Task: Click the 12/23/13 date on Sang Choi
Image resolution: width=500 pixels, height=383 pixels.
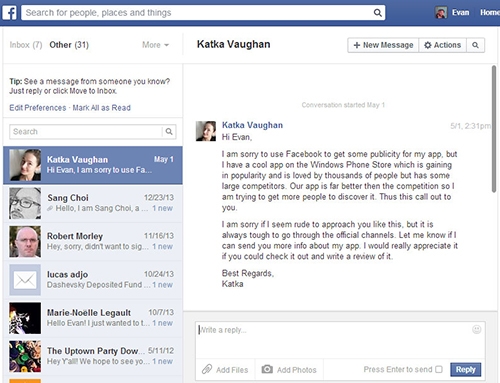Action: tap(159, 197)
